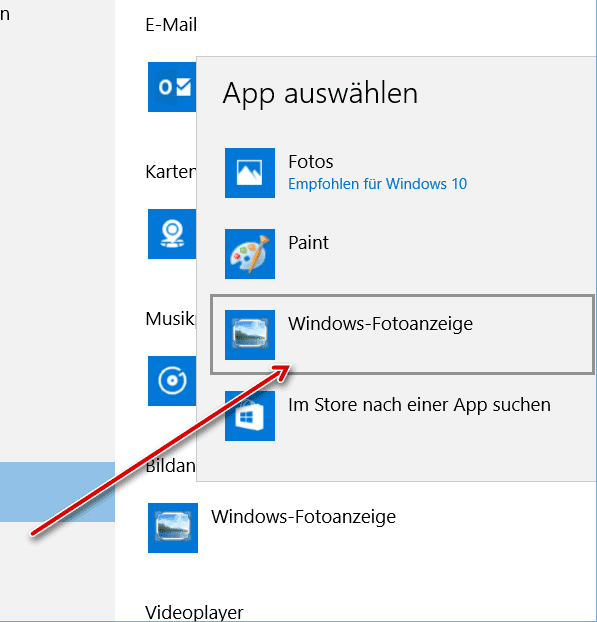Screen dimensions: 597x622
Task: Click the Empfohlen für Windows 10 text
Action: 377,184
